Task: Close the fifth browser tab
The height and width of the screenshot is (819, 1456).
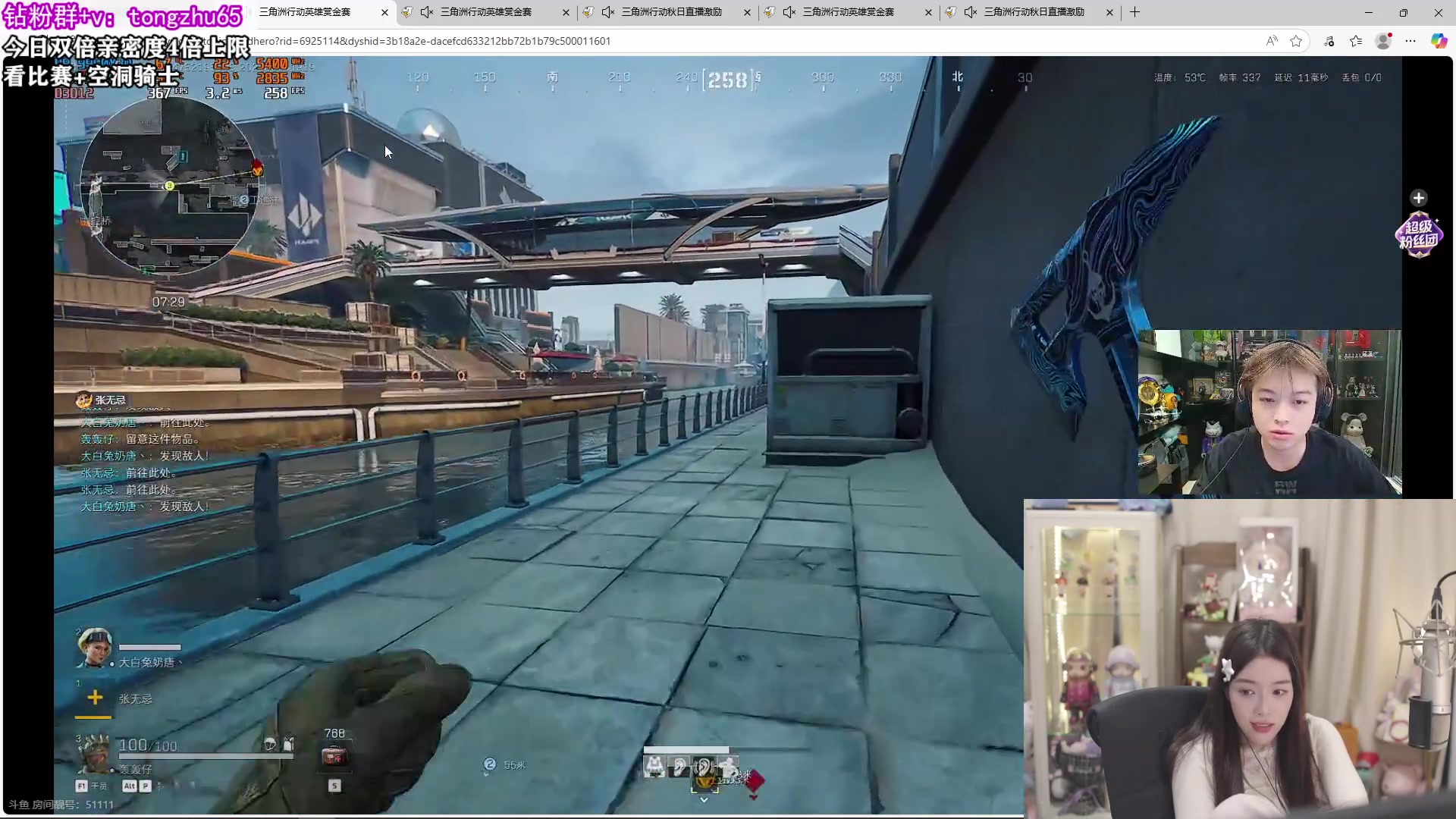Action: 1109,12
